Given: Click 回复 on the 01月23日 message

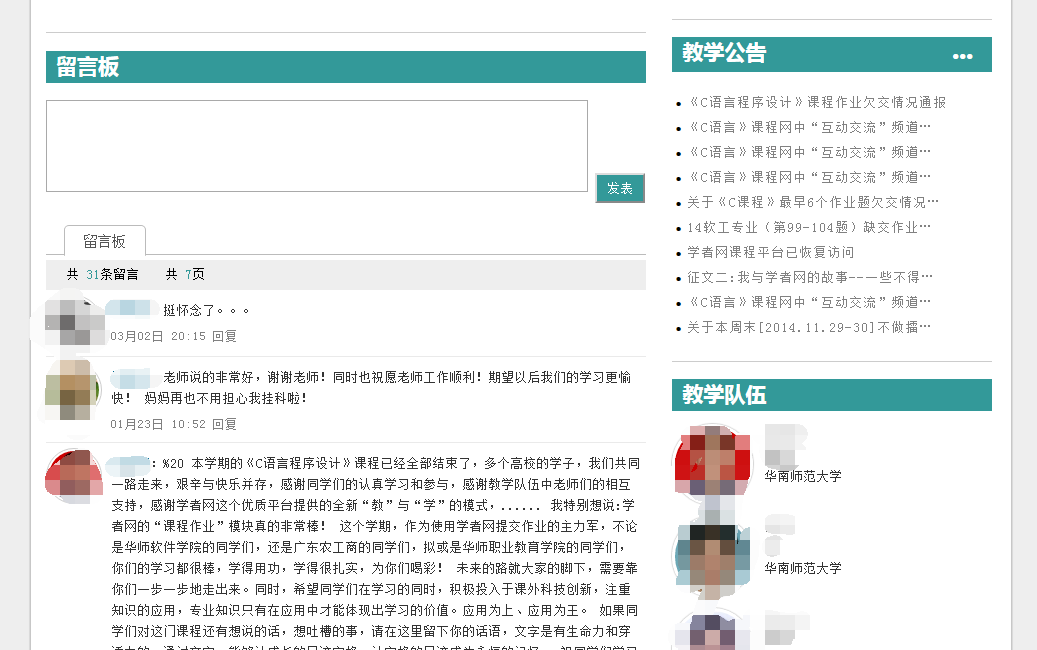Looking at the screenshot, I should [224, 424].
